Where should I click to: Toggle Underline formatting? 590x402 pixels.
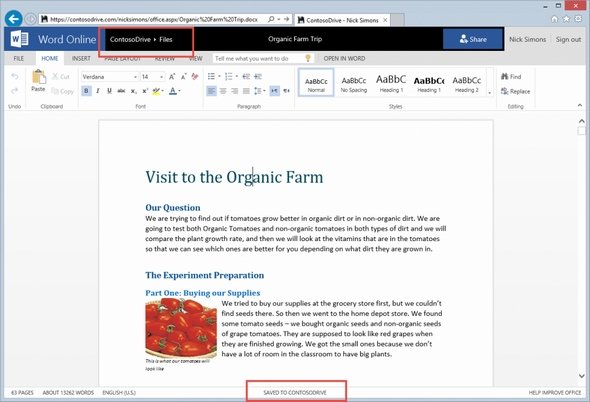109,91
